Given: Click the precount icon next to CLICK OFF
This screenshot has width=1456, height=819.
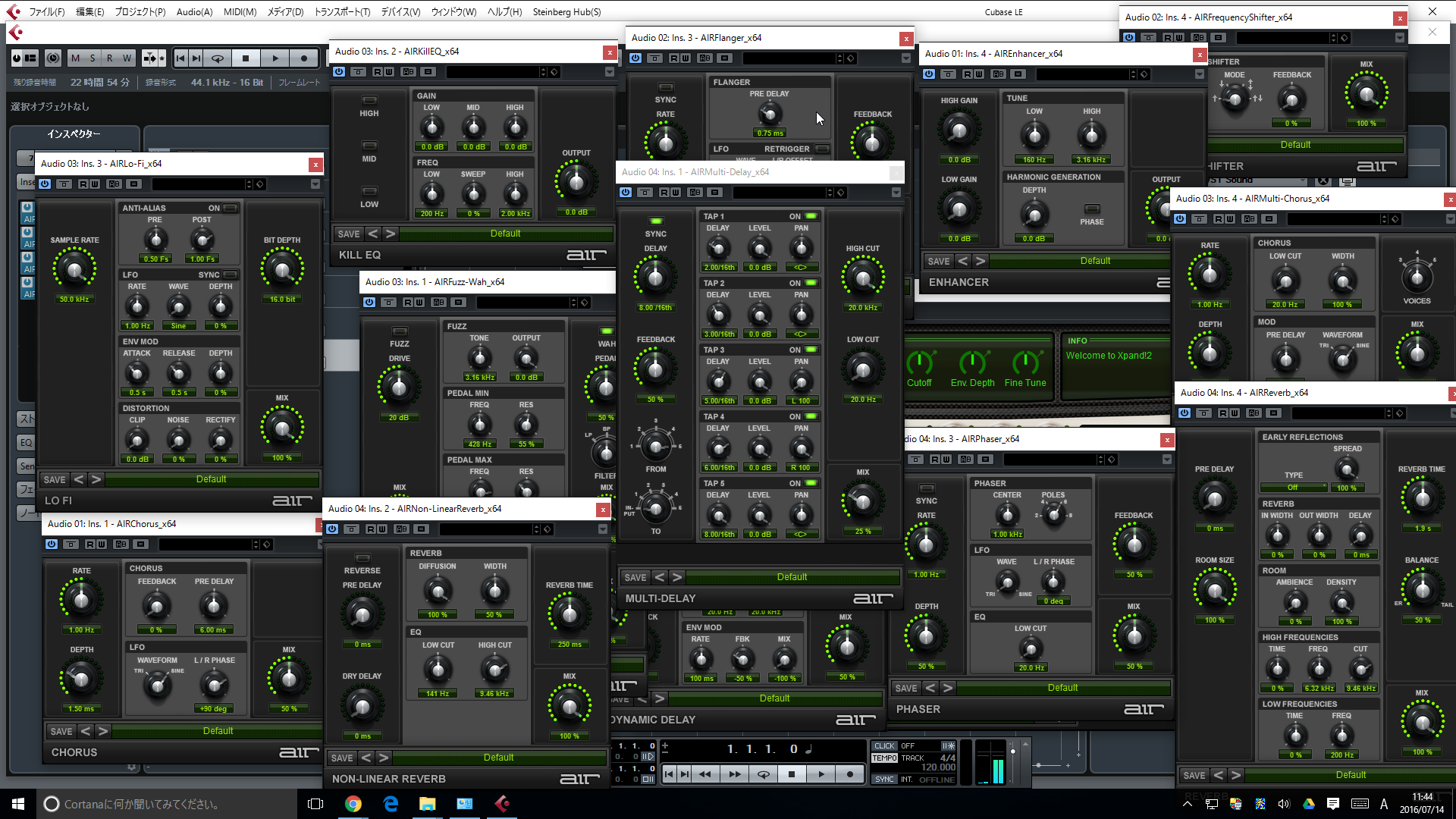Looking at the screenshot, I should 948,746.
